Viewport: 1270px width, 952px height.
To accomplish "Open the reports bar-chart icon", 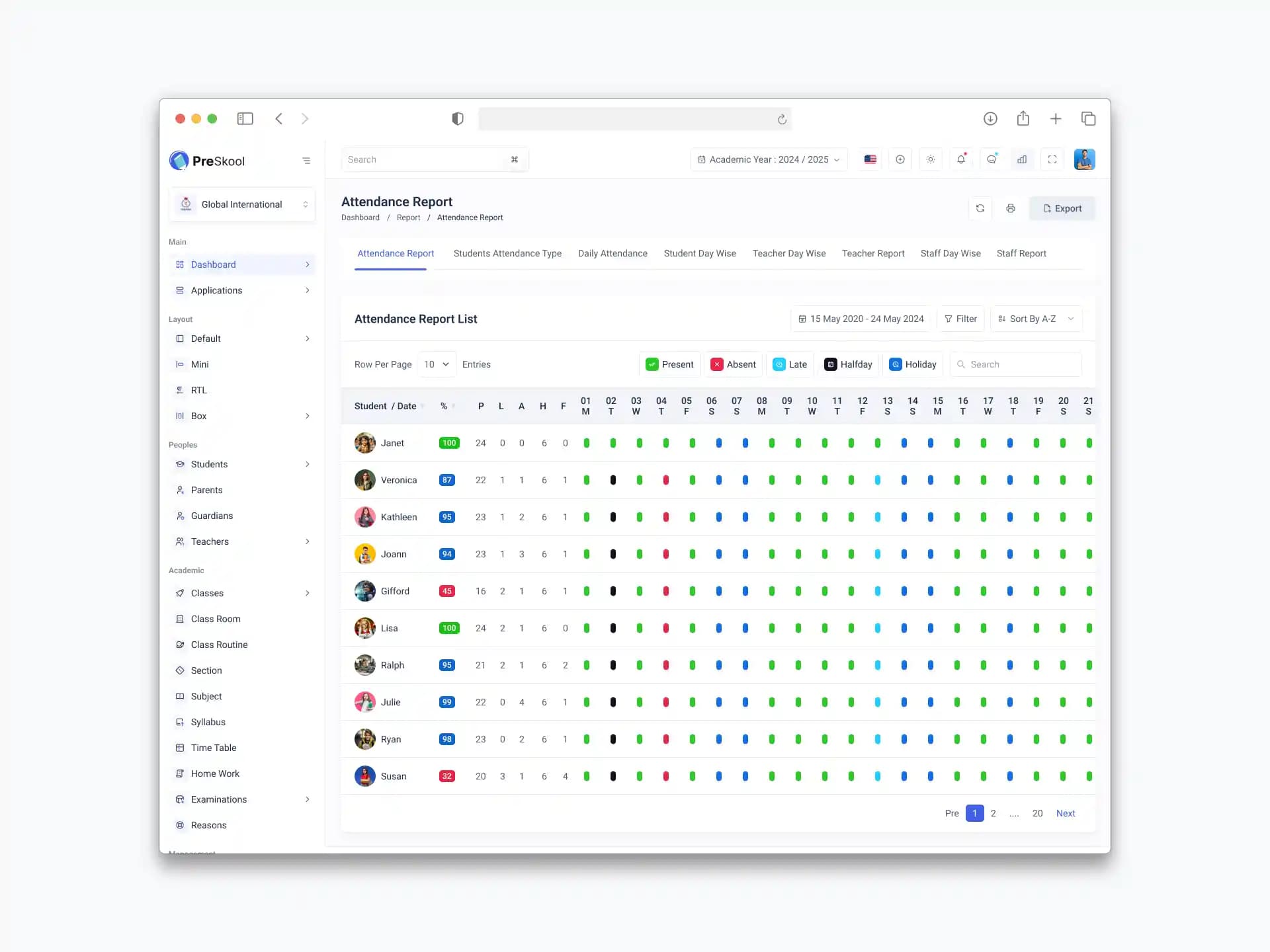I will [x=1022, y=159].
